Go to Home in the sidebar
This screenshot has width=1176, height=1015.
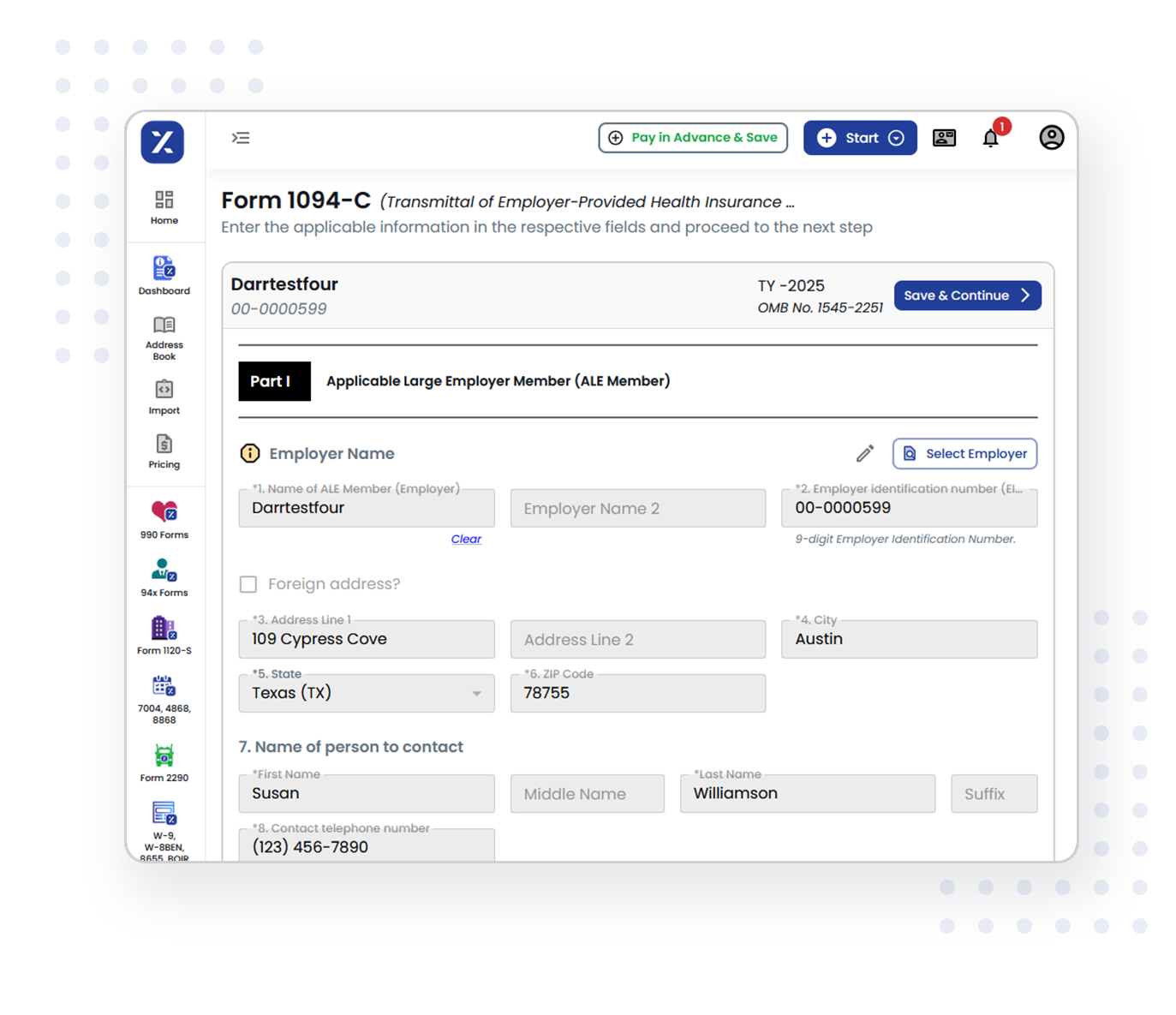click(x=164, y=204)
